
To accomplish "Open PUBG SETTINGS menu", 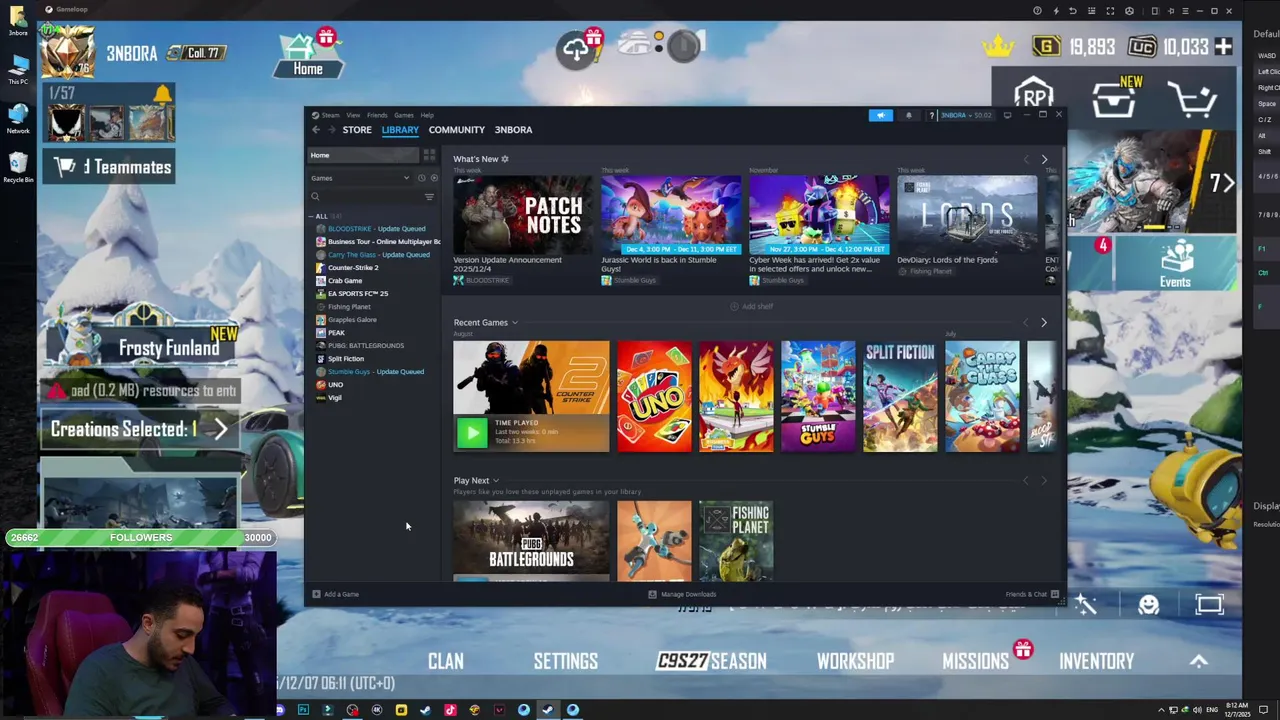I will pos(566,661).
